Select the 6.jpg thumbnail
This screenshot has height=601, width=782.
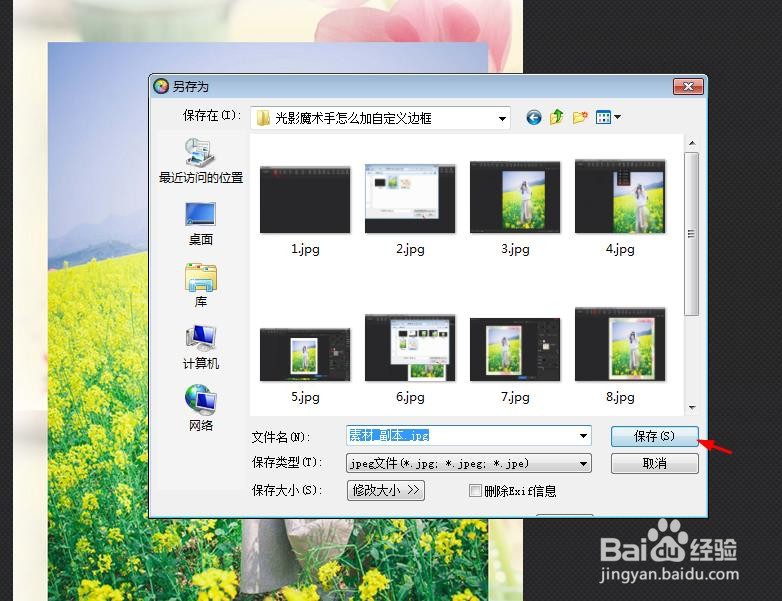click(410, 348)
